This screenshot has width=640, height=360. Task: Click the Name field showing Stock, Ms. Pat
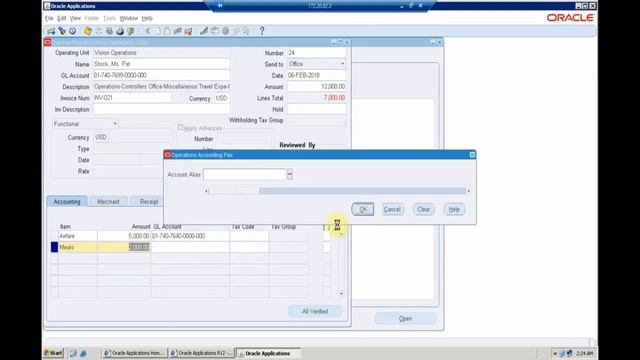point(161,64)
